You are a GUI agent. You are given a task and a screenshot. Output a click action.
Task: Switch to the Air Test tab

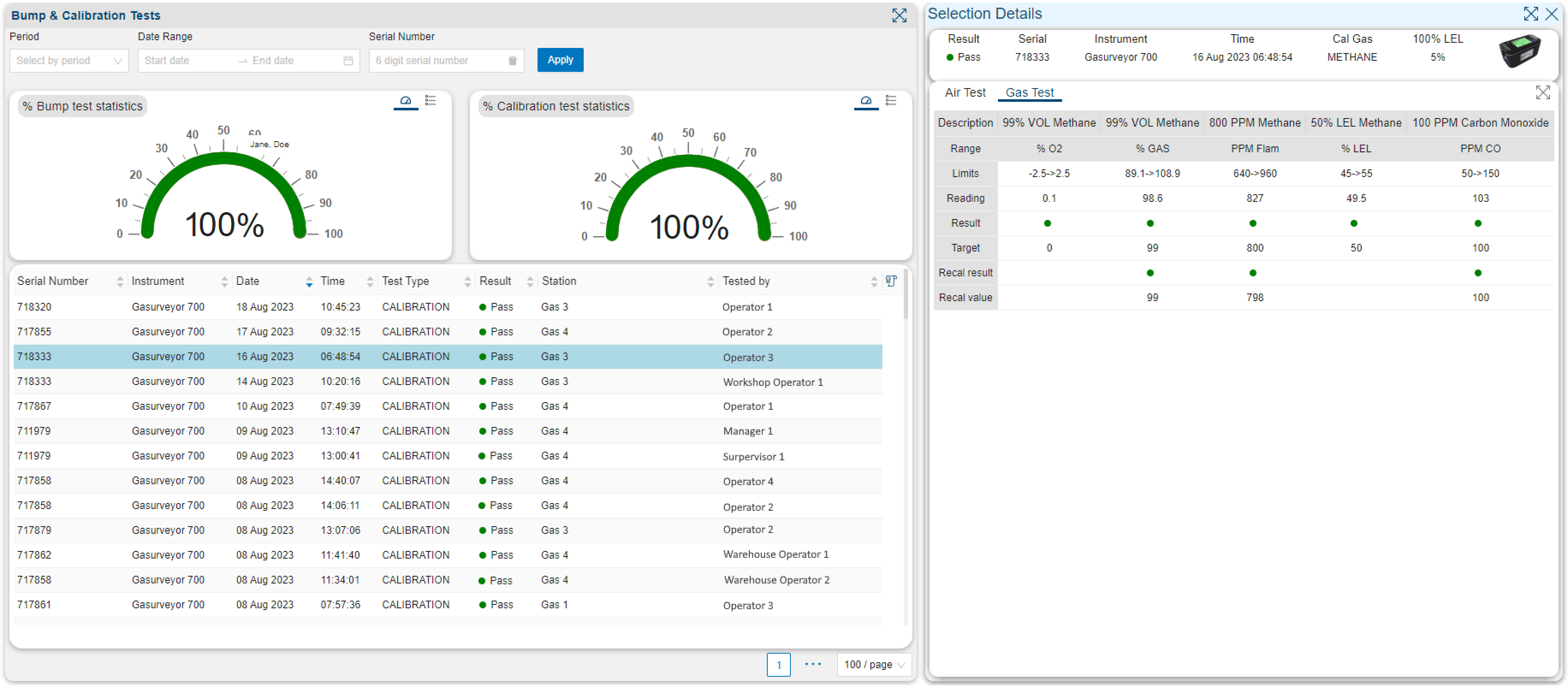965,92
